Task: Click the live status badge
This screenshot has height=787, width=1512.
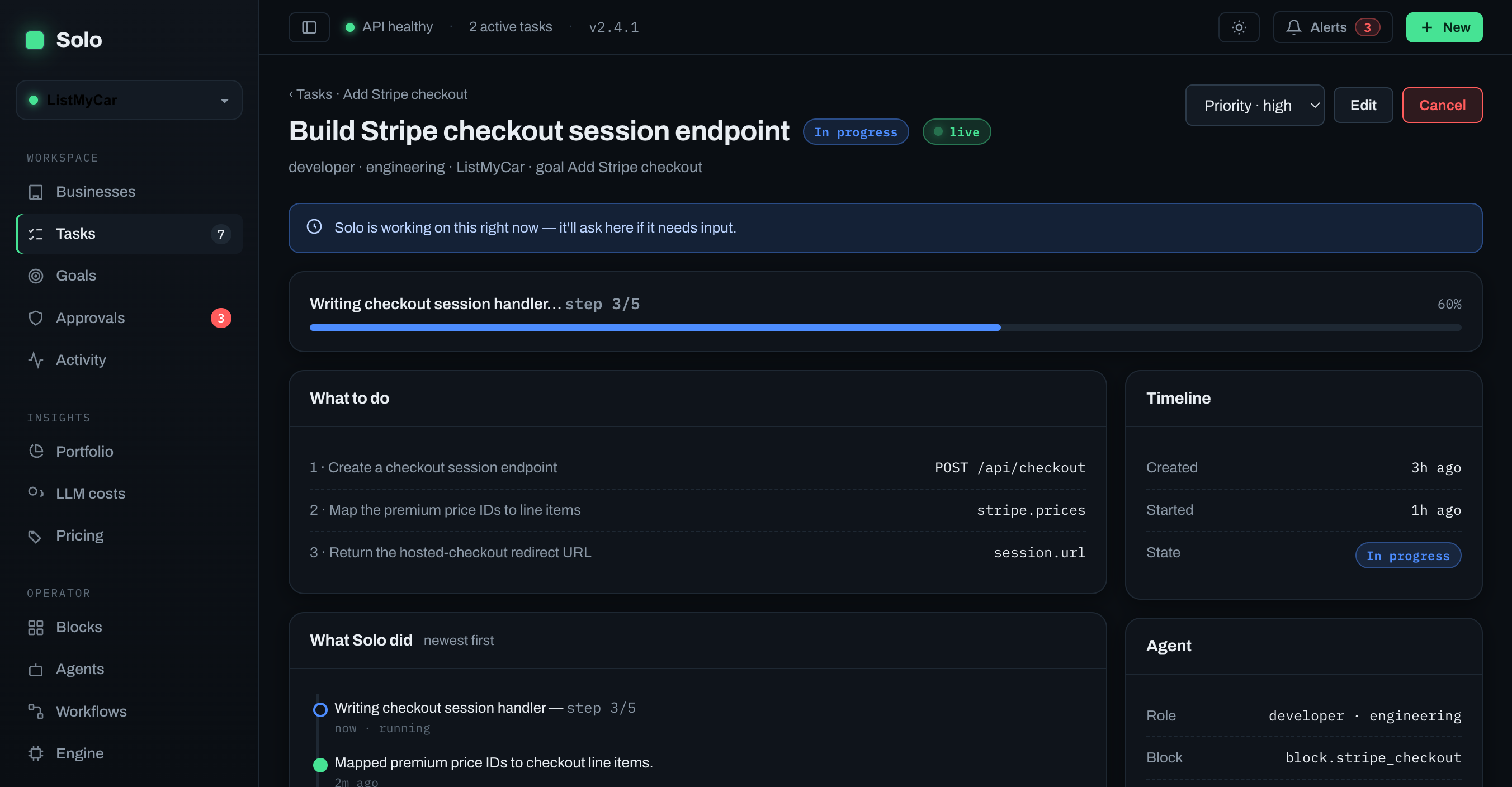Action: click(x=956, y=132)
